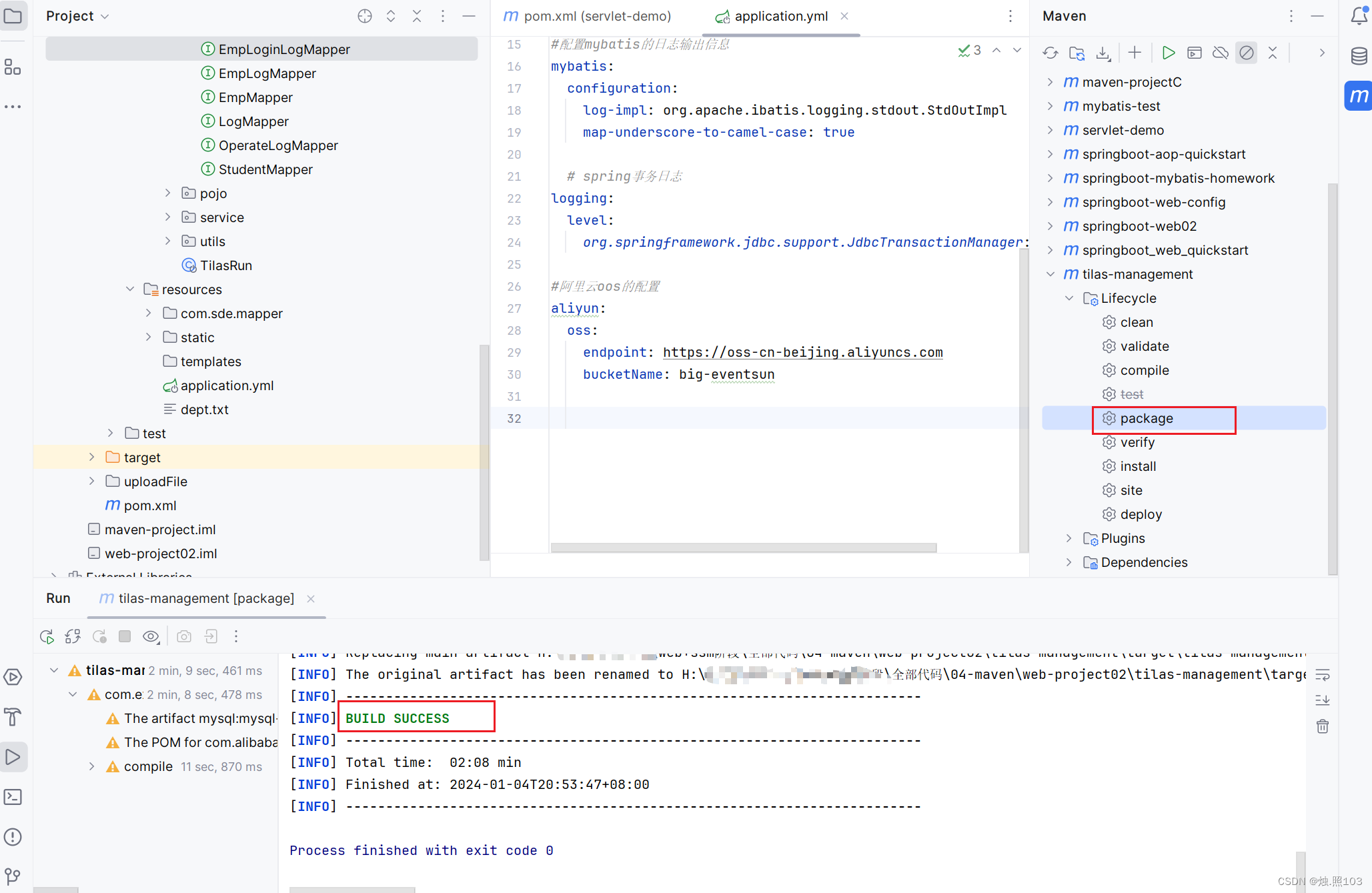Viewport: 1372px width, 893px height.
Task: Toggle Skip Tests mode in Maven toolbar
Action: point(1246,53)
